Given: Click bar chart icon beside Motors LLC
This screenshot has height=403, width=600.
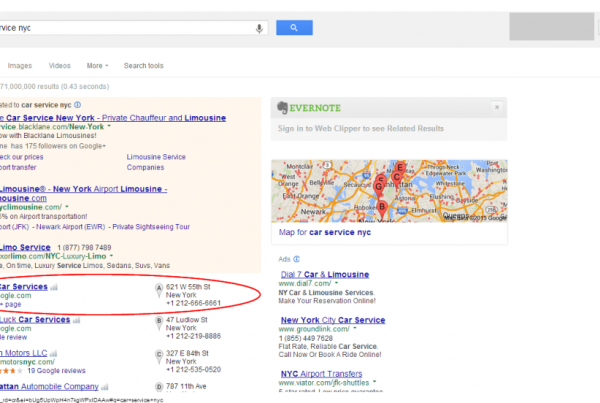Looking at the screenshot, I should coord(53,353).
